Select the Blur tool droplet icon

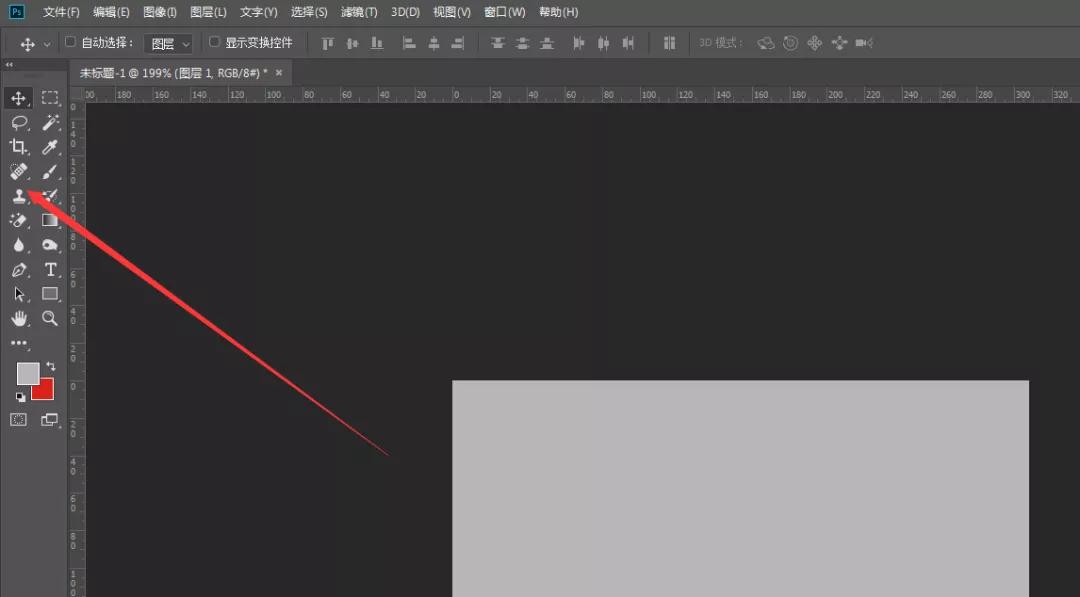[19, 245]
